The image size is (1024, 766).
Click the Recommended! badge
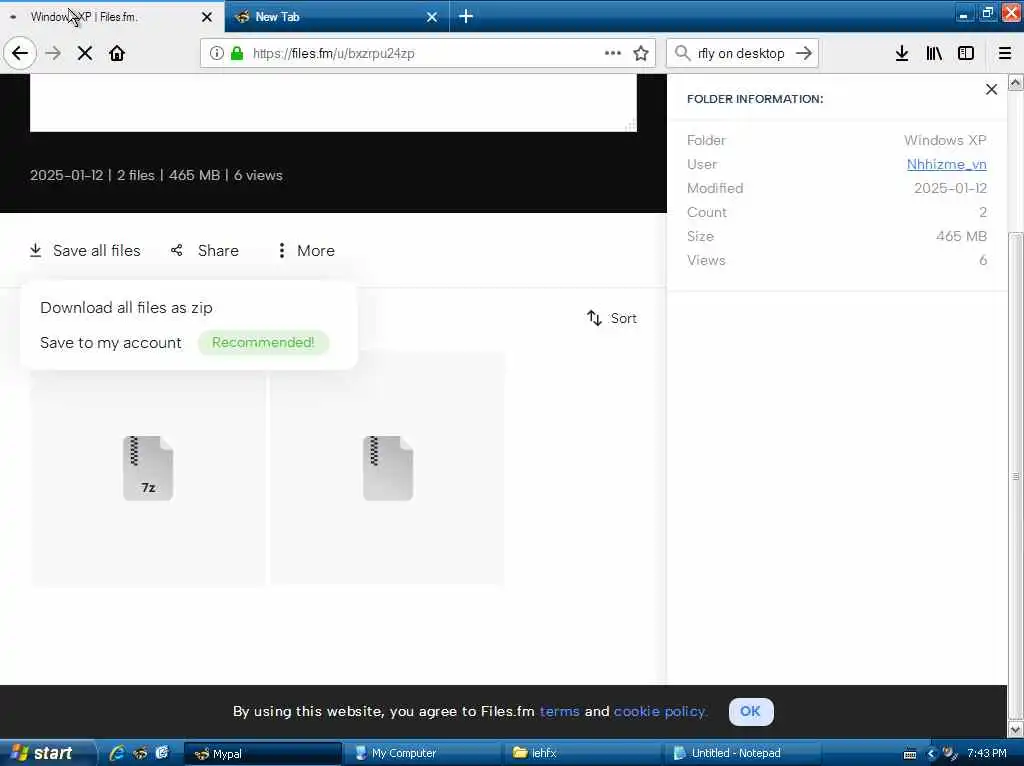[263, 343]
